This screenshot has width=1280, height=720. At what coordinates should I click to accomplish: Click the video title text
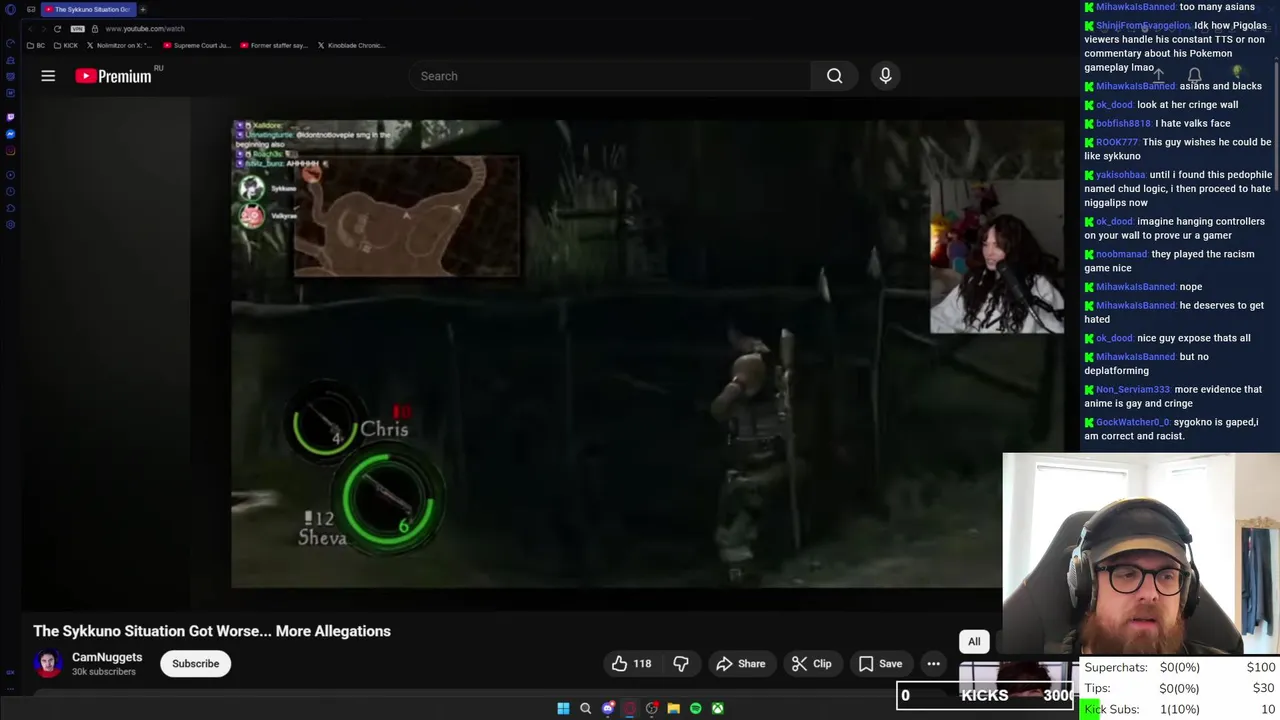click(x=212, y=631)
